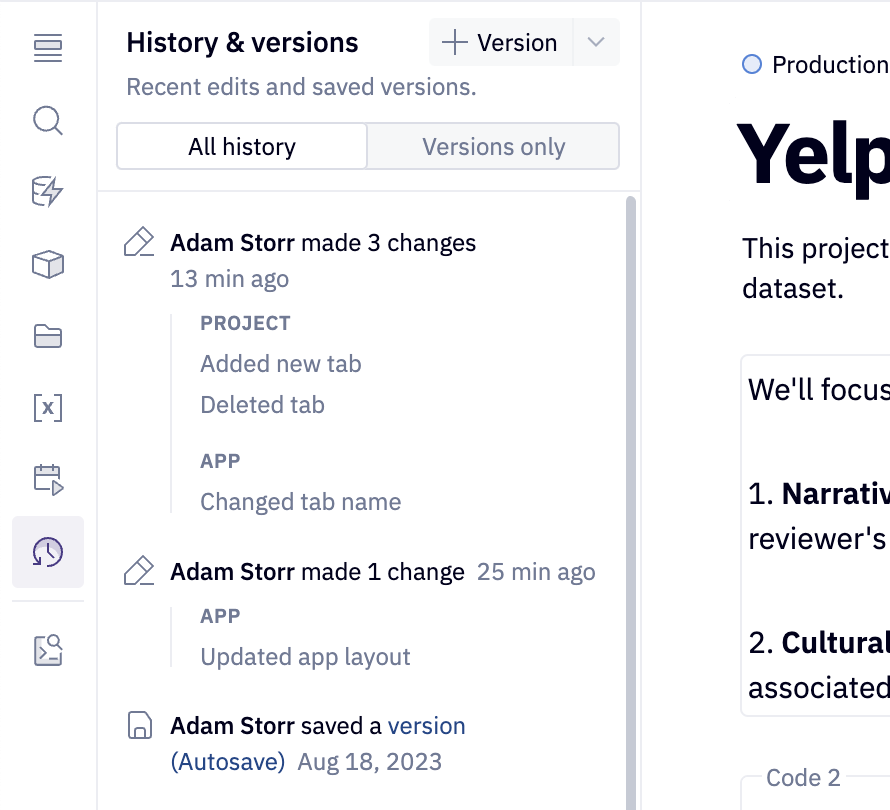Open the data browser cube icon
Image resolution: width=890 pixels, height=810 pixels.
[47, 265]
